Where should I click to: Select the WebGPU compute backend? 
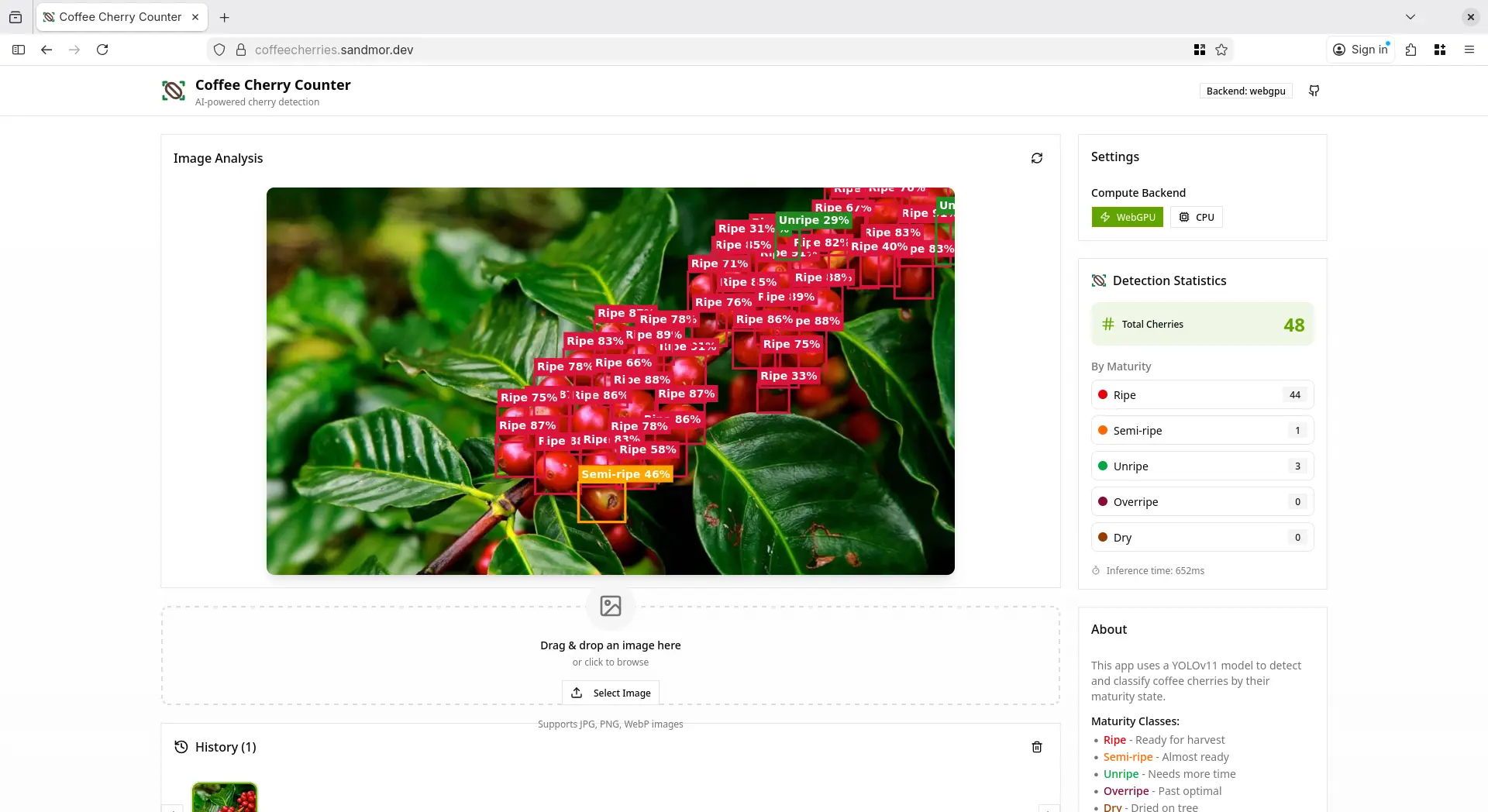[x=1127, y=217]
